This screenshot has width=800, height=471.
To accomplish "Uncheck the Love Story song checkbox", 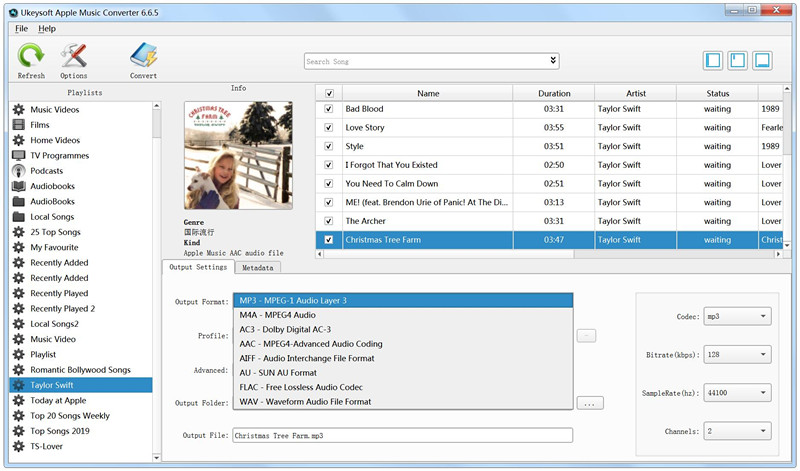I will [x=329, y=128].
